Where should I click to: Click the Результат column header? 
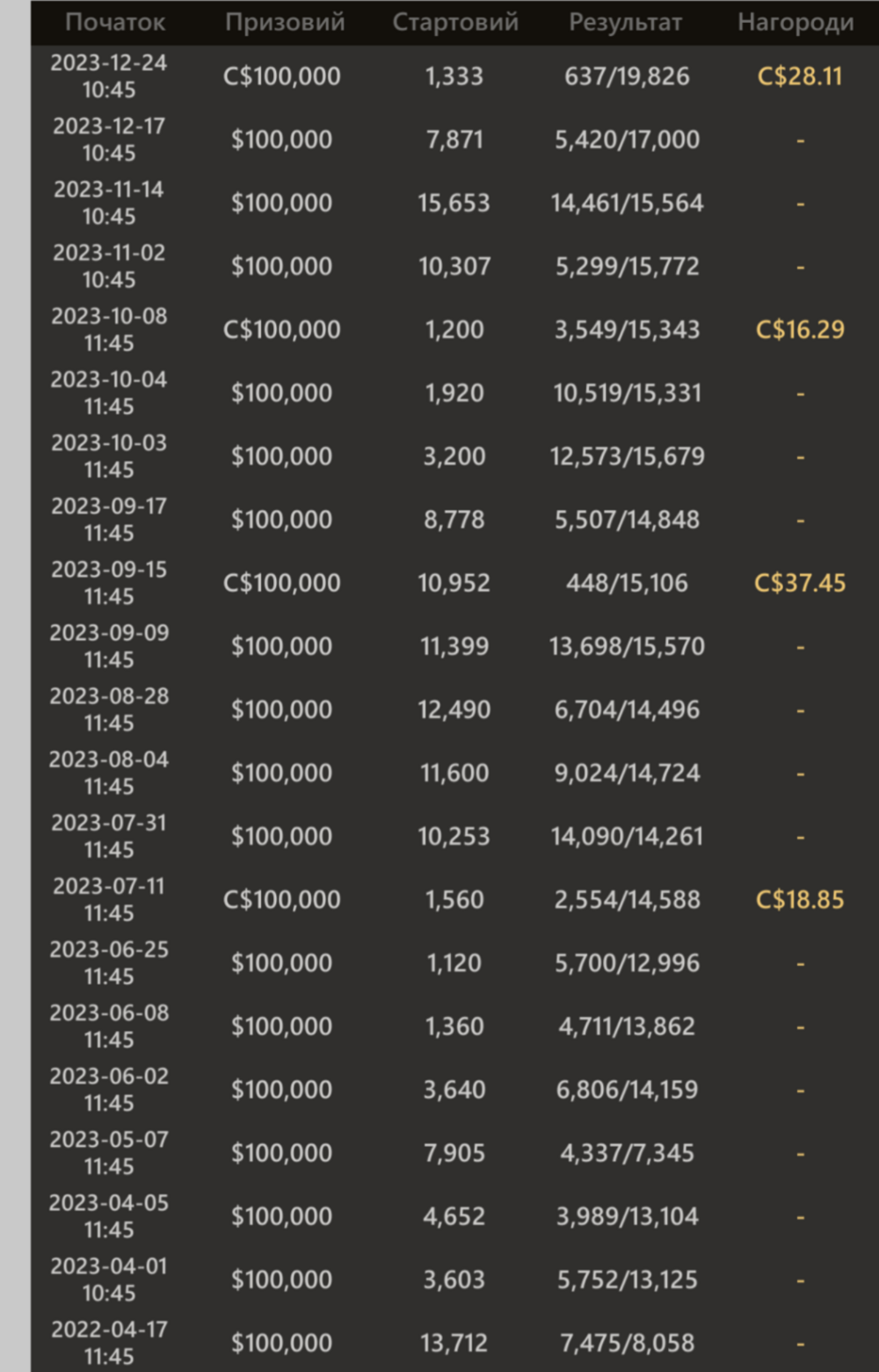tap(625, 23)
